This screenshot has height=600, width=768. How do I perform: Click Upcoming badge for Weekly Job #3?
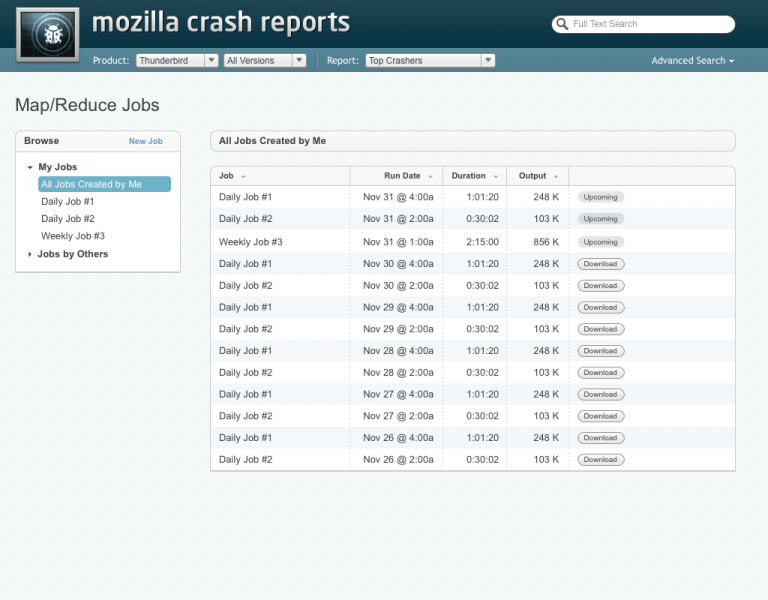coord(600,242)
